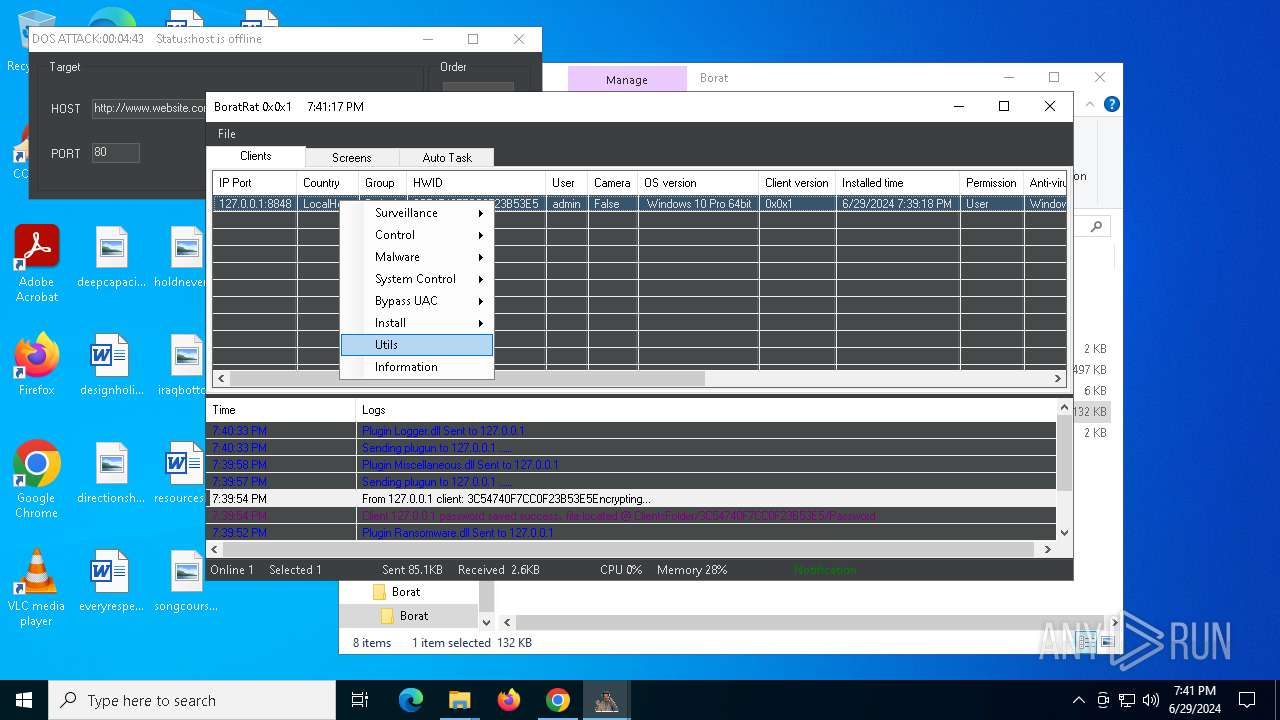
Task: Open the Control submenu entry
Action: (x=417, y=235)
